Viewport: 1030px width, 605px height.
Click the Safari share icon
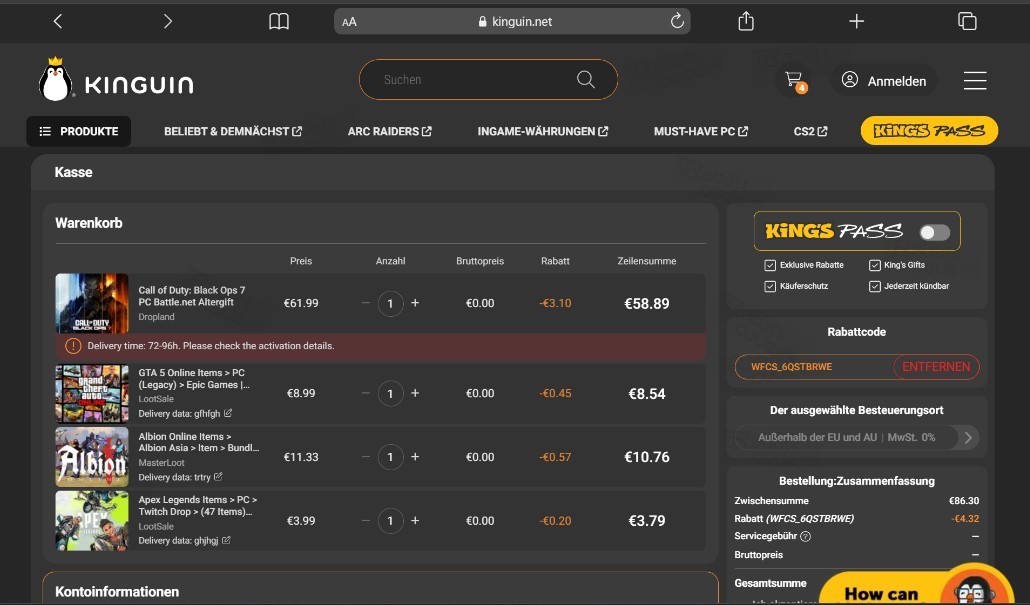(746, 21)
